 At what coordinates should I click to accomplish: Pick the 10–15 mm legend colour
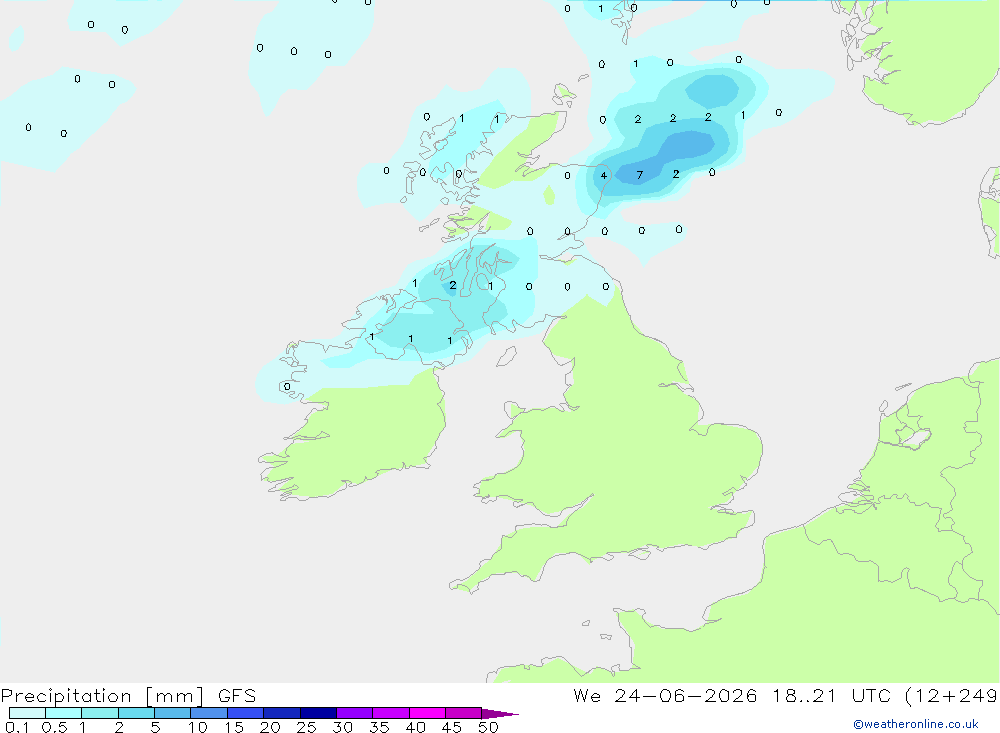pyautogui.click(x=209, y=713)
